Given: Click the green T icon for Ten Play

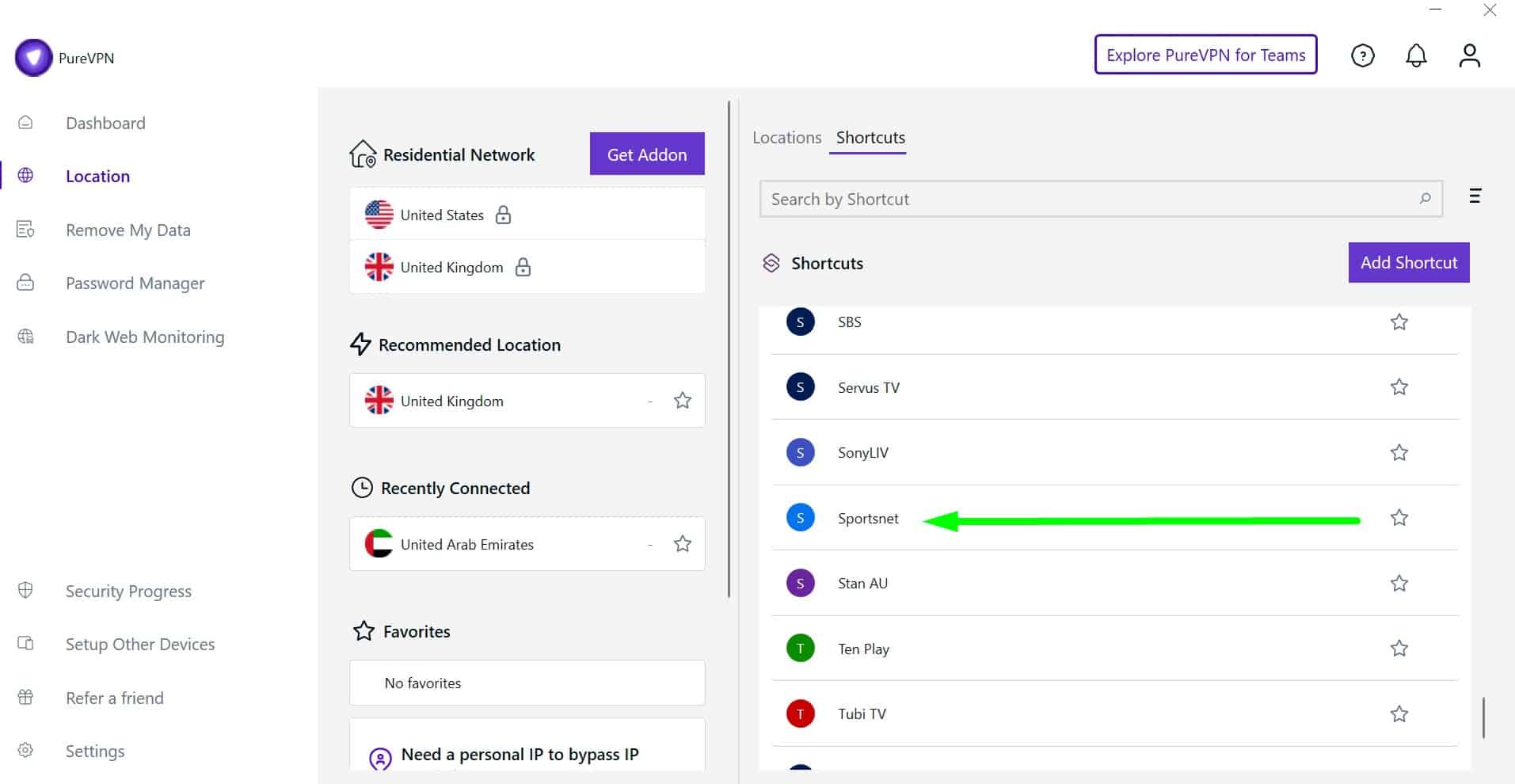Looking at the screenshot, I should click(x=800, y=649).
